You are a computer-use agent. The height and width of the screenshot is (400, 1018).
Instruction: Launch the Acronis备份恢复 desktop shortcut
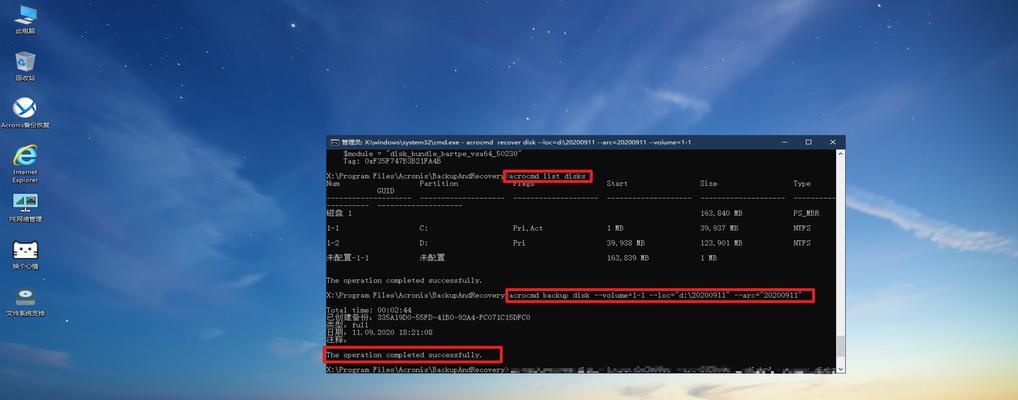25,109
